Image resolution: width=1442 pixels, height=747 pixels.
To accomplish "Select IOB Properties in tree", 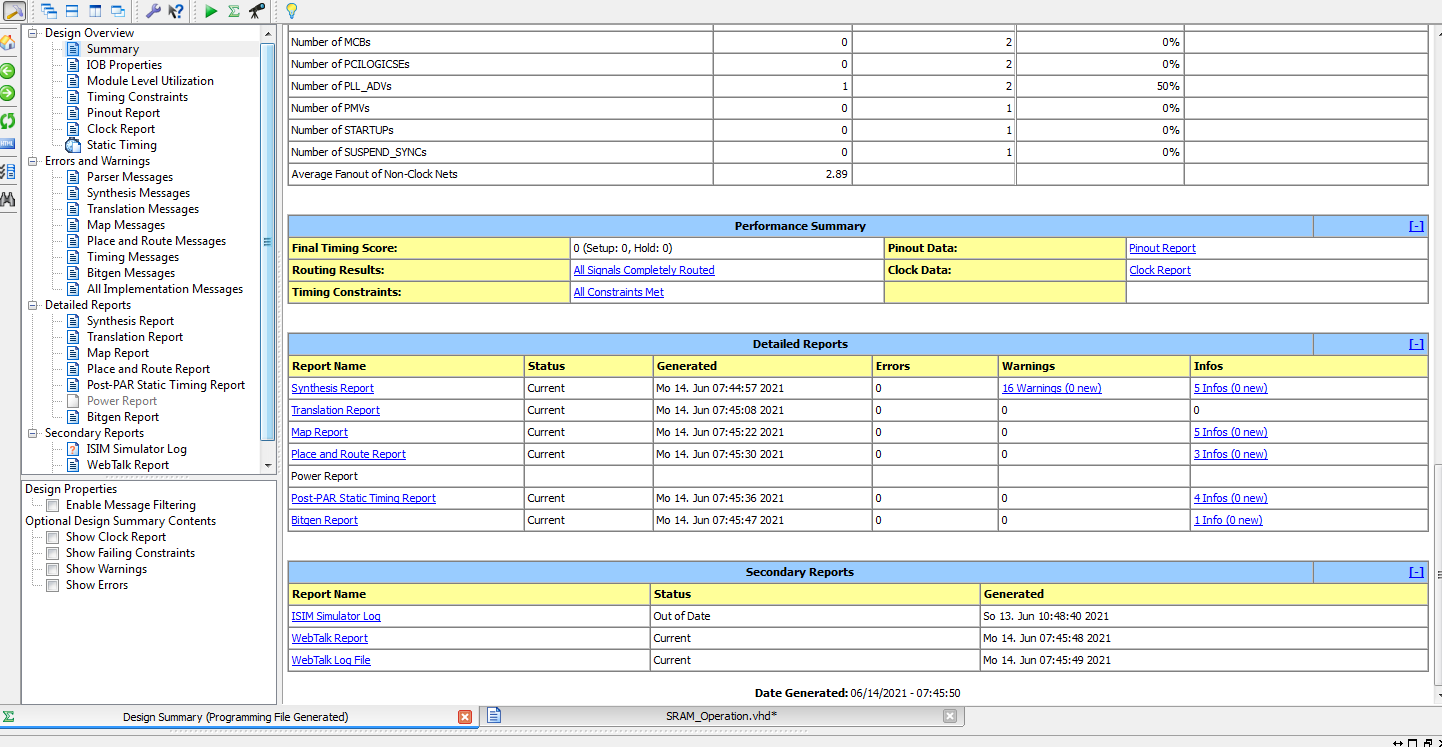I will [124, 65].
